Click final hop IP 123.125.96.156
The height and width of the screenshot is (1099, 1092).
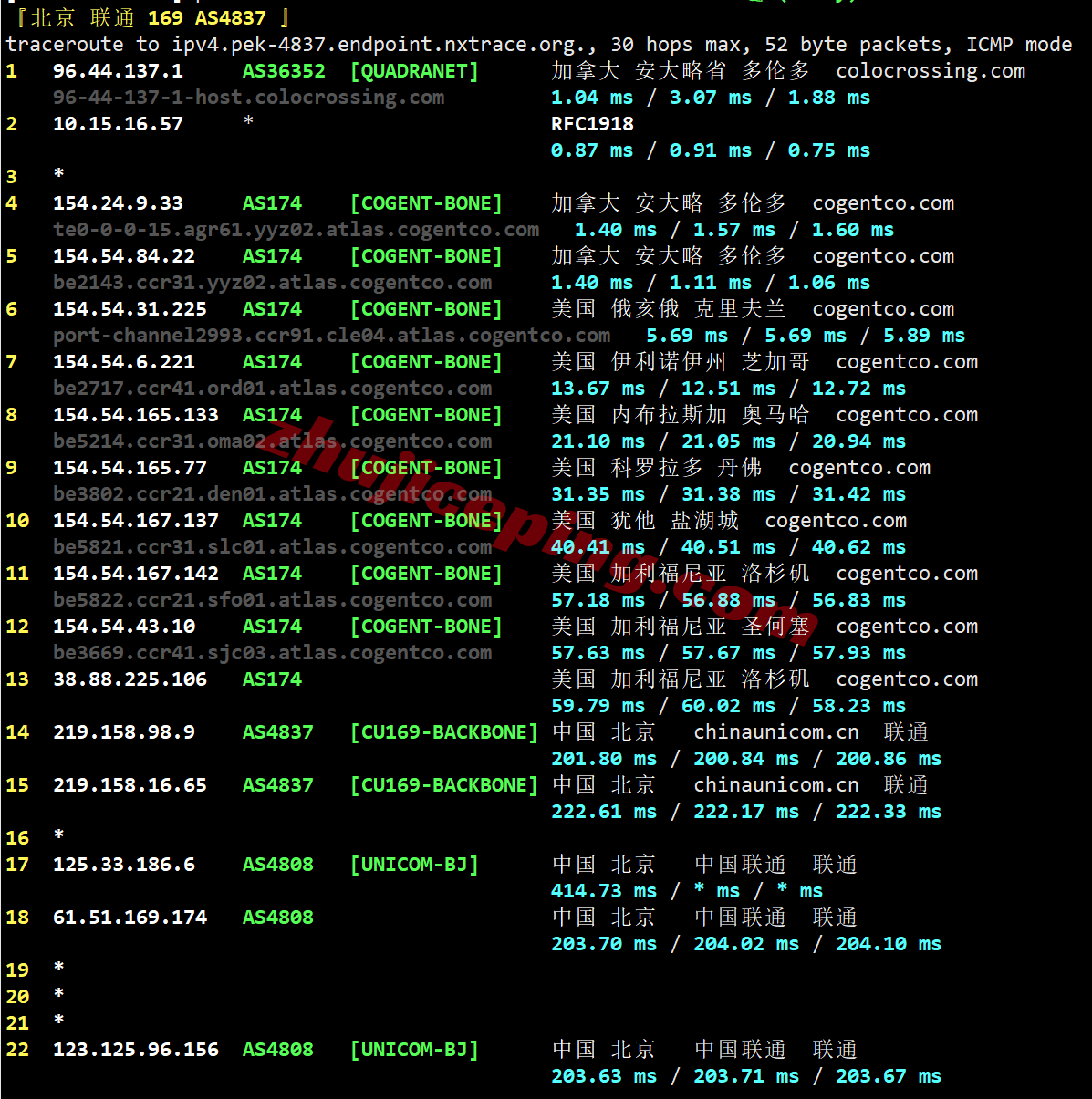point(136,1050)
